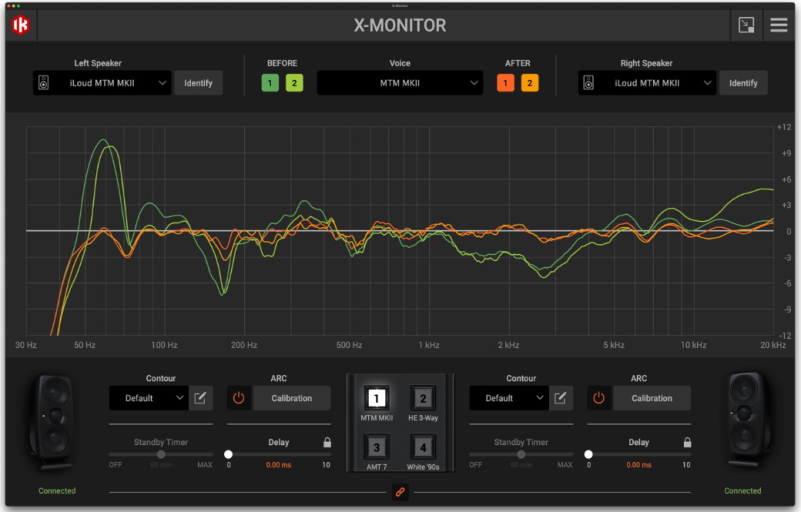Viewport: 801px width, 512px height.
Task: Edit the right speaker Contour preset
Action: pos(560,398)
